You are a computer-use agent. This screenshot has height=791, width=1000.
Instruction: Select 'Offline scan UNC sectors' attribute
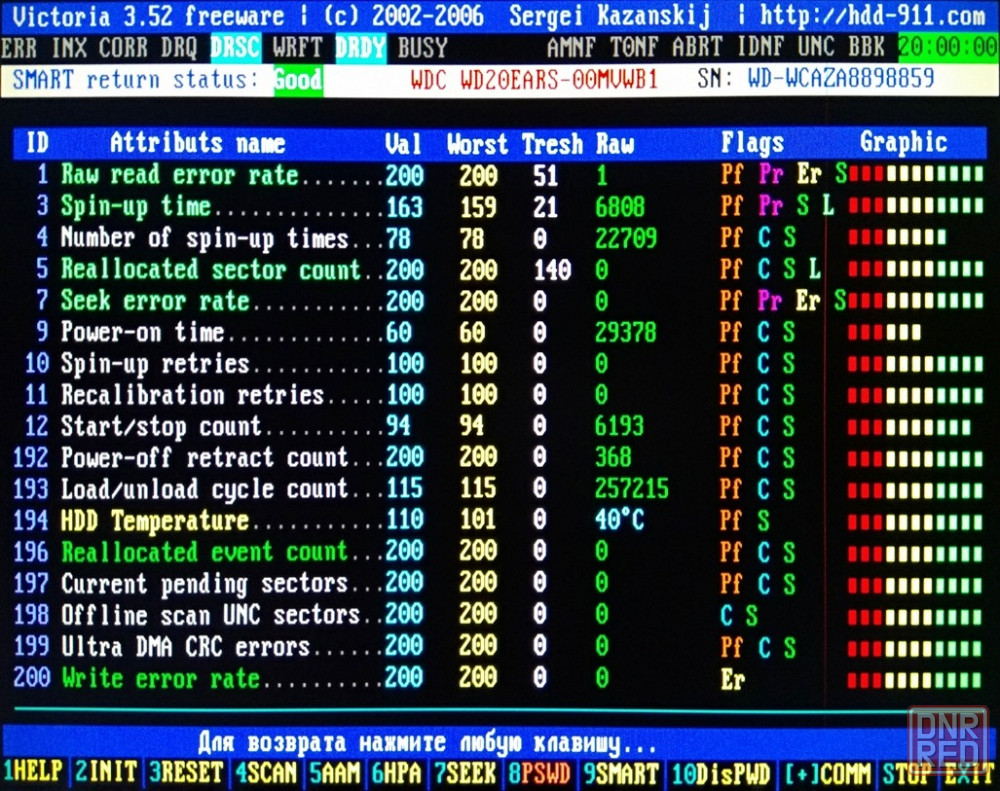pos(499,615)
